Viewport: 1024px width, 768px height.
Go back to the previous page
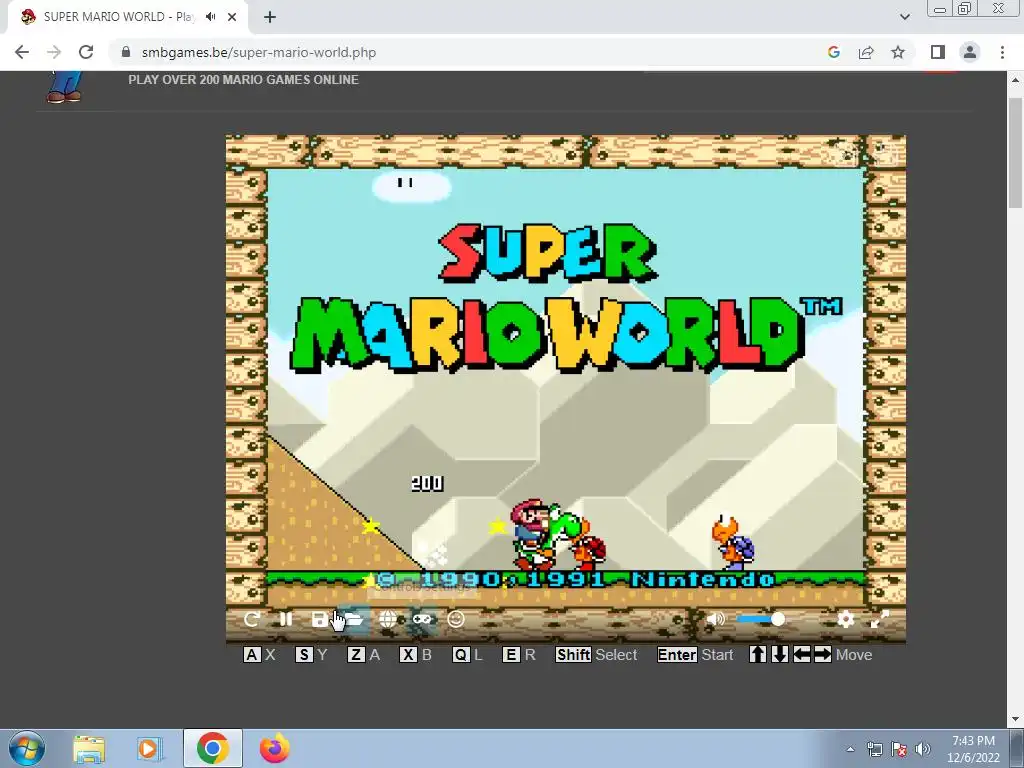click(x=22, y=52)
